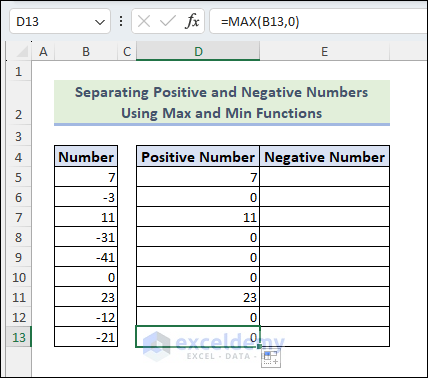Select row 4 header
Viewport: 428px width, 378px height.
click(x=19, y=157)
